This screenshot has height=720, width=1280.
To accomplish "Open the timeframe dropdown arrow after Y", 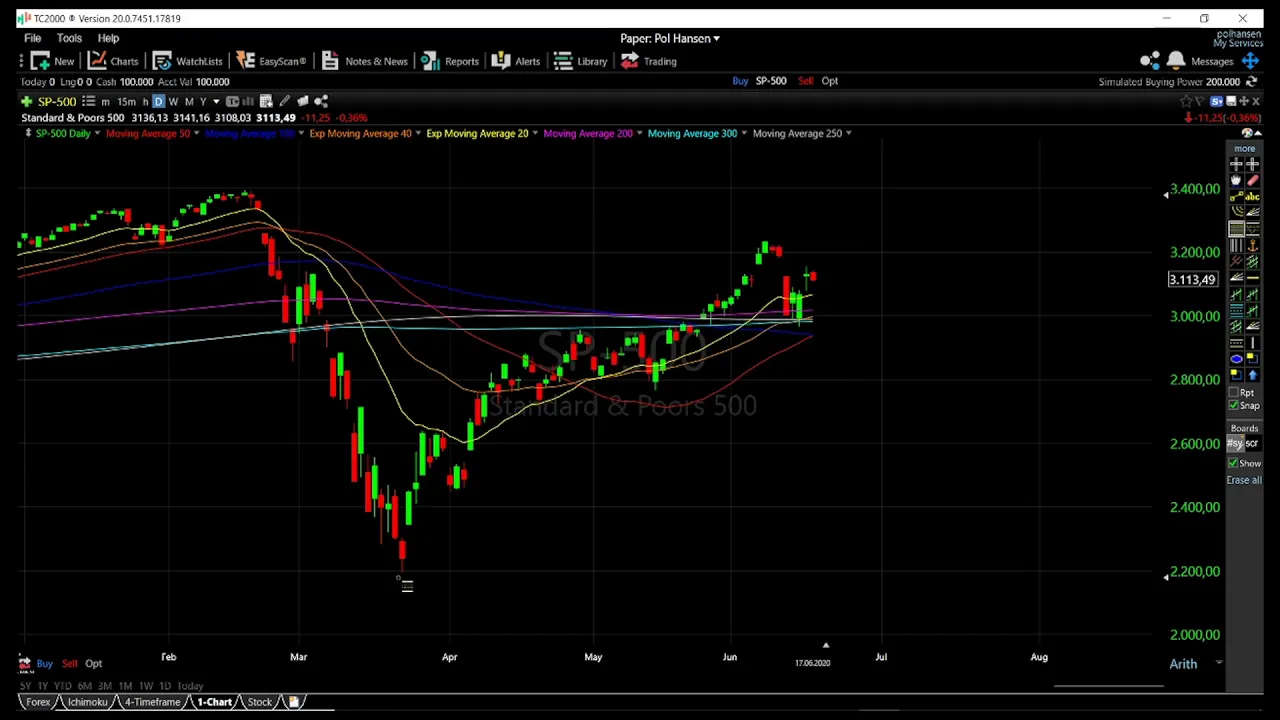I will click(x=216, y=101).
